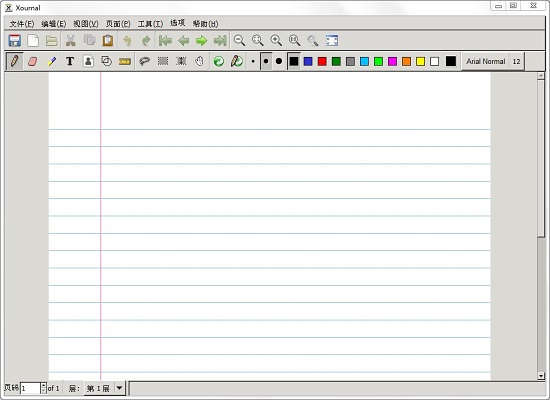Click the Arial Normal font button
Screen dimensions: 550x400
(x=485, y=61)
